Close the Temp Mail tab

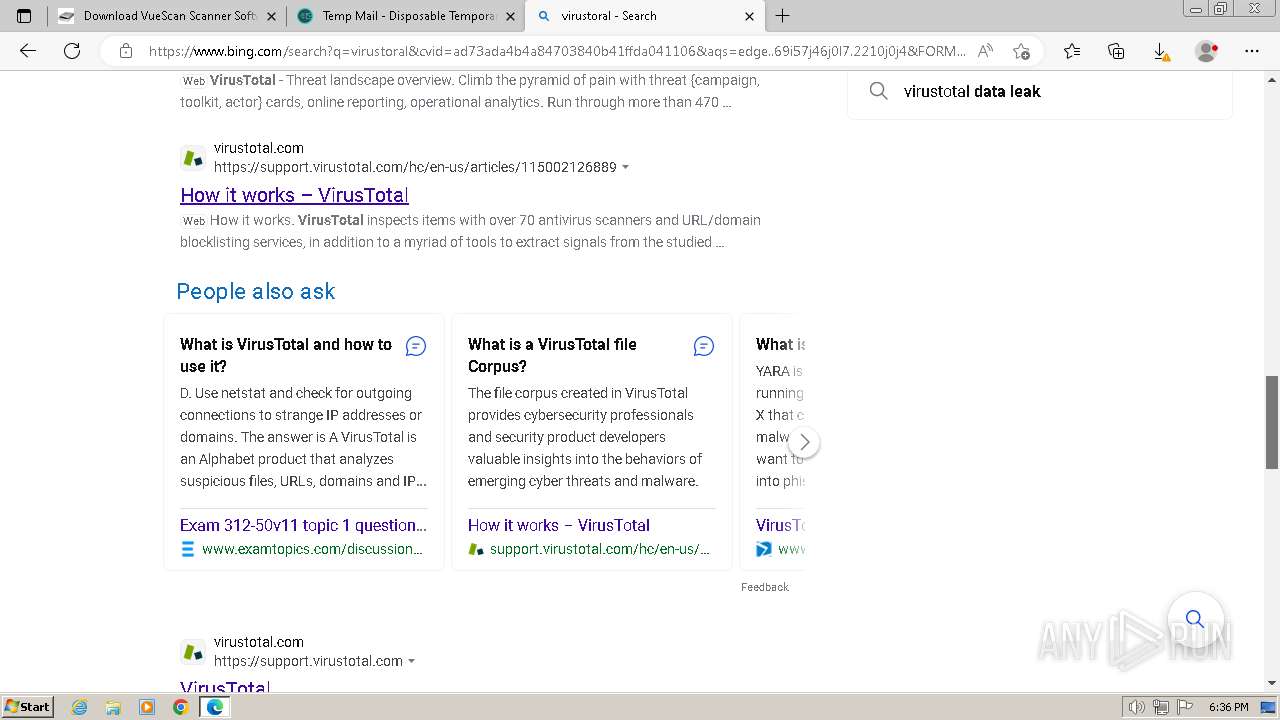coord(510,16)
